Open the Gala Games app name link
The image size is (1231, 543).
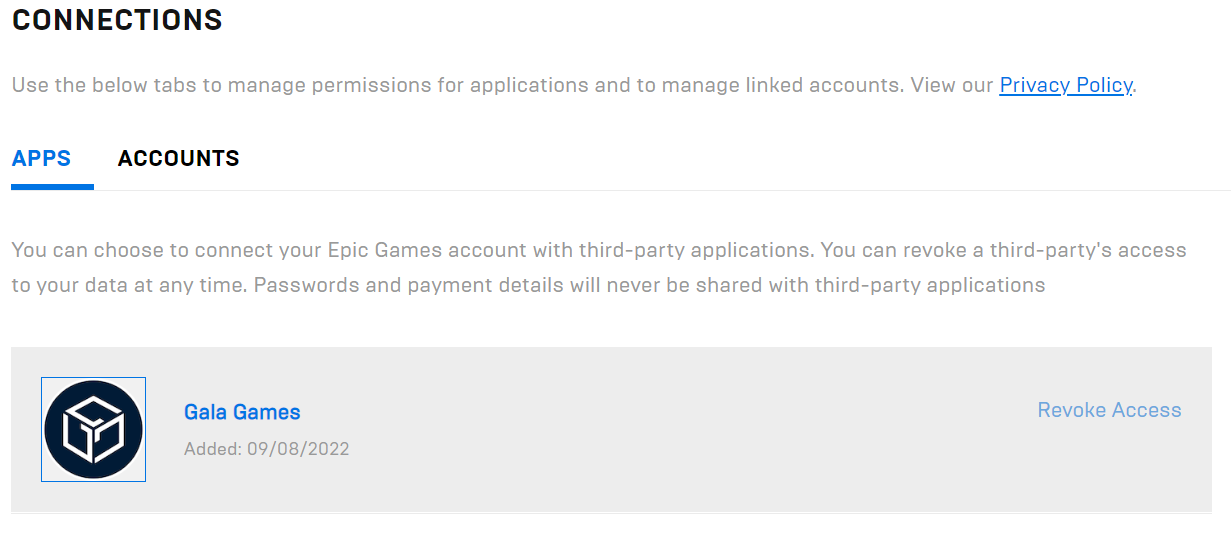pos(242,412)
